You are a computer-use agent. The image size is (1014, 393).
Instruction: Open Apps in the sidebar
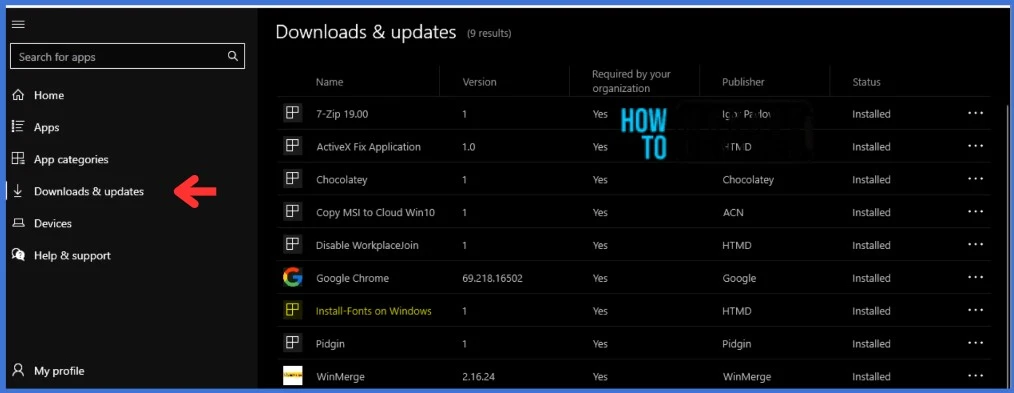coord(47,127)
